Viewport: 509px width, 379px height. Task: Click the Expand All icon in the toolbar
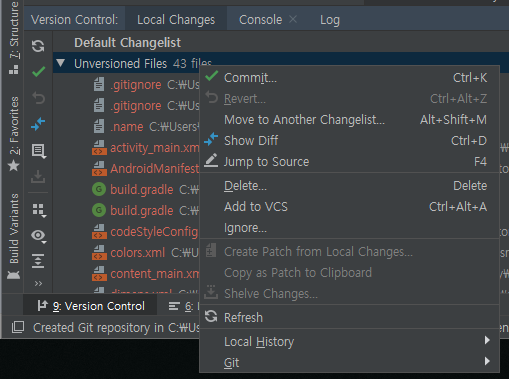pyautogui.click(x=38, y=261)
